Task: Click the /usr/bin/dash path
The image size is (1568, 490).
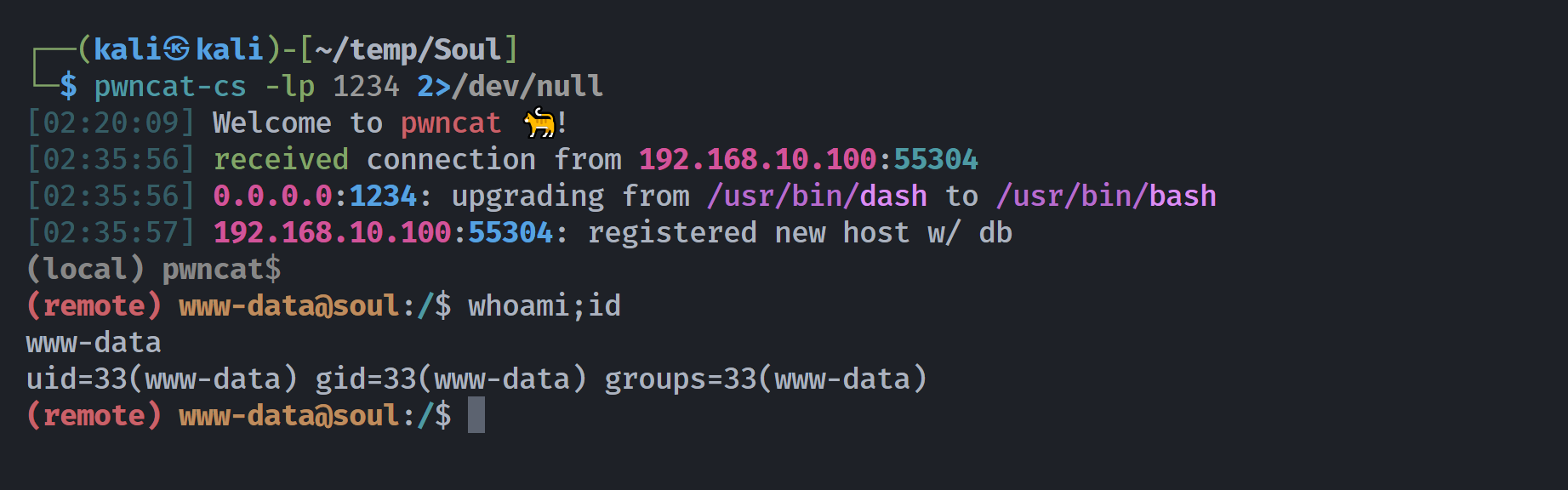Action: 817,197
